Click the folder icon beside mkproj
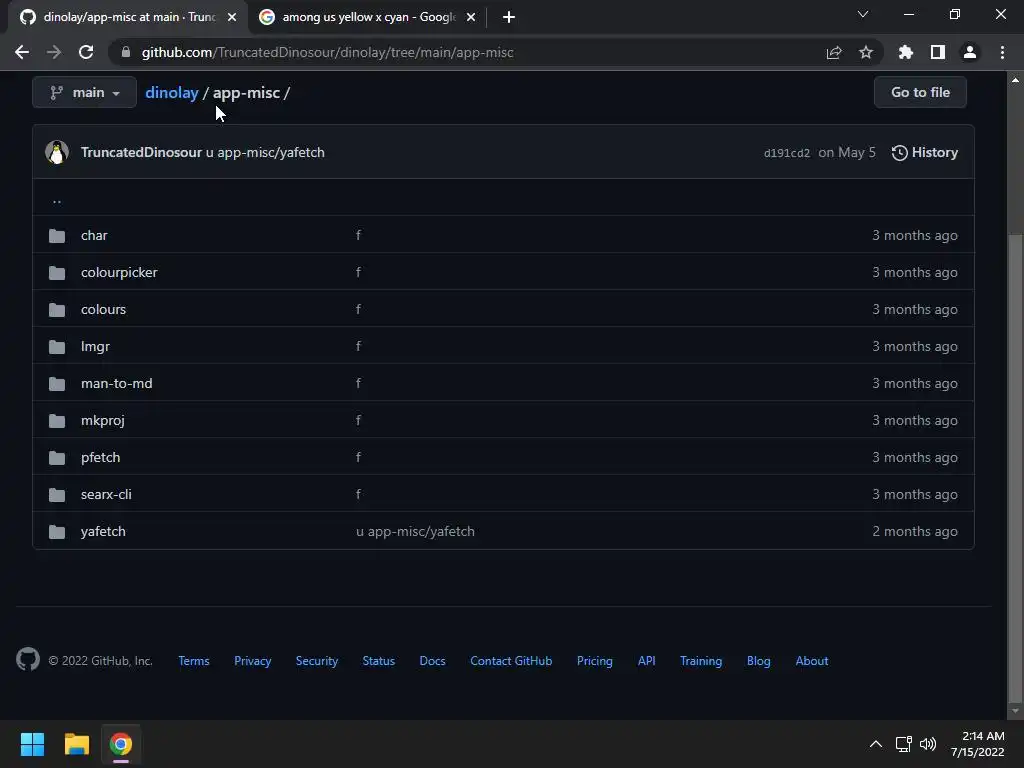1024x768 pixels. tap(57, 421)
